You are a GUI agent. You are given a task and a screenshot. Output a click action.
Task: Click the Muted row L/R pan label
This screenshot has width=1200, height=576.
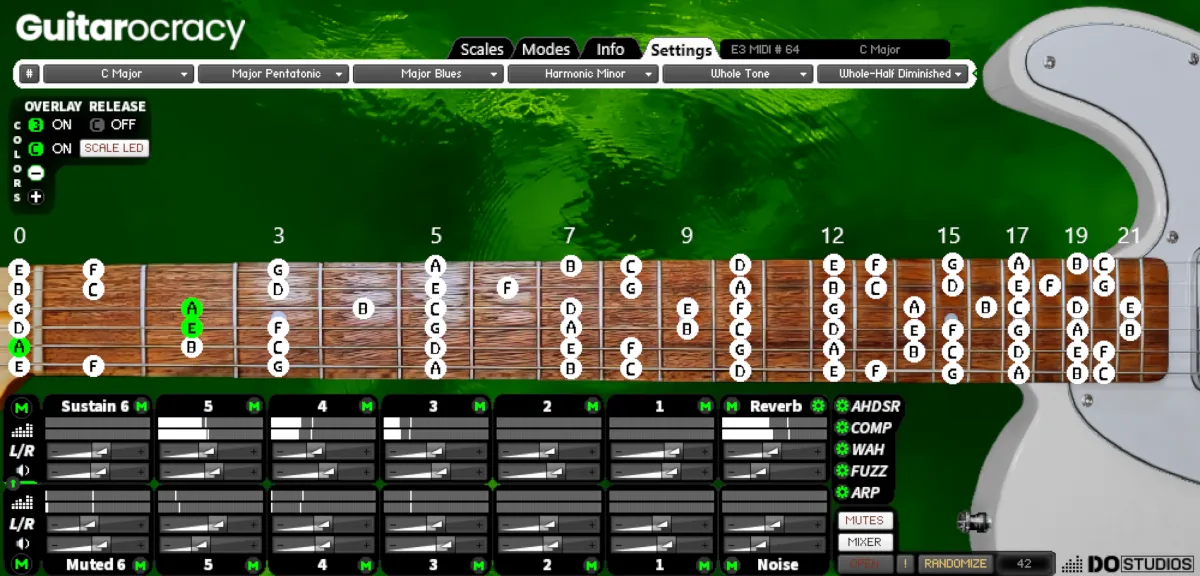point(22,523)
